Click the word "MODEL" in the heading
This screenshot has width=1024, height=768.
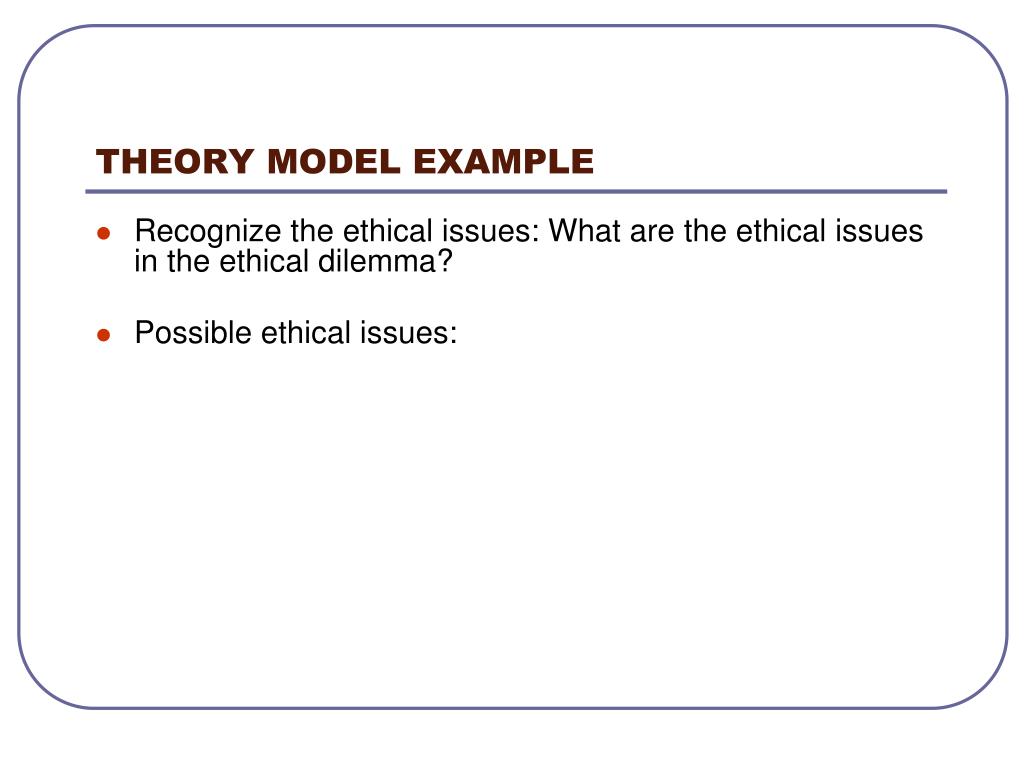(x=333, y=161)
